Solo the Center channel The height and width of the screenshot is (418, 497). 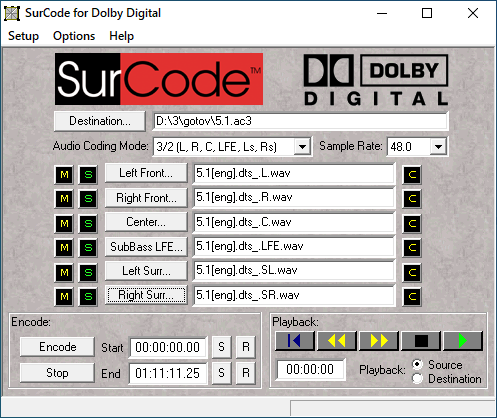pyautogui.click(x=88, y=223)
